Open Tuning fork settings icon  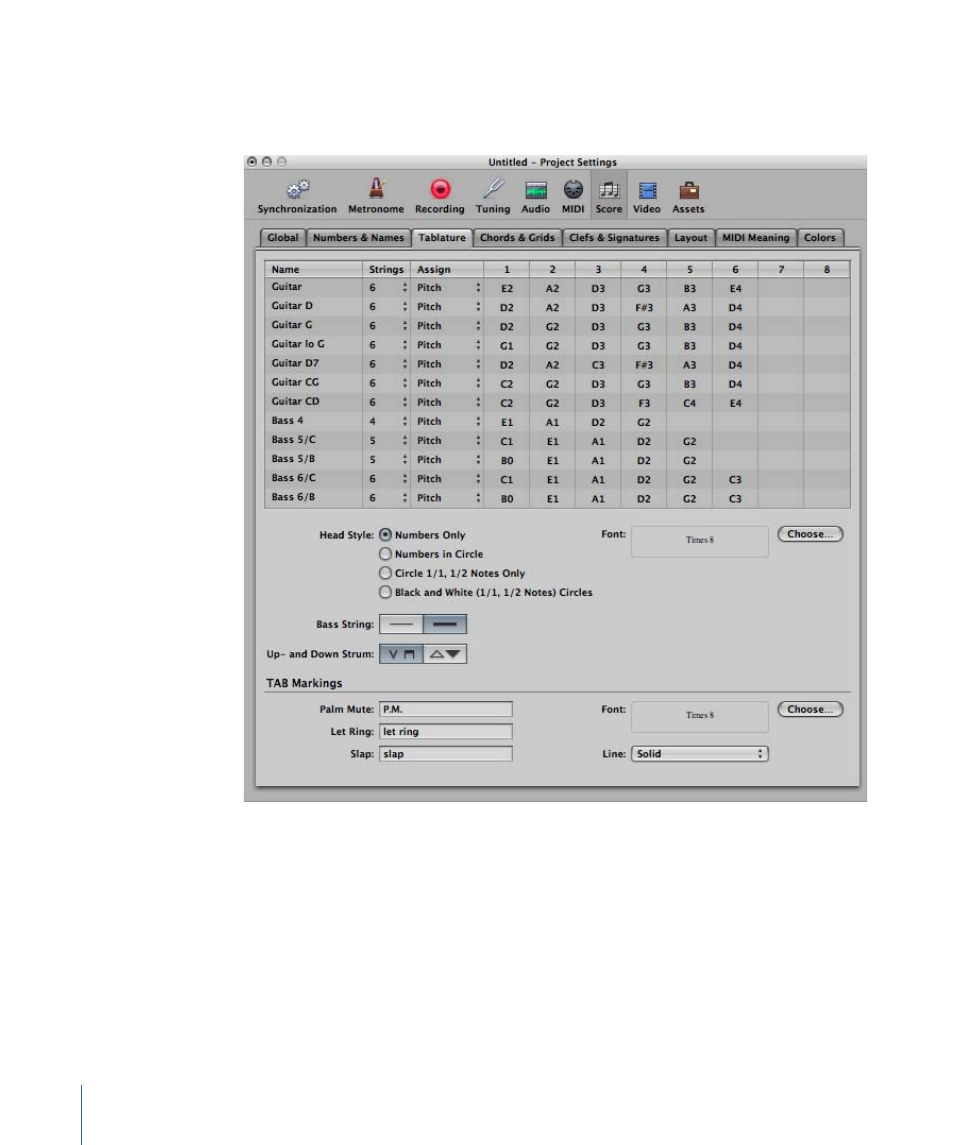click(492, 189)
